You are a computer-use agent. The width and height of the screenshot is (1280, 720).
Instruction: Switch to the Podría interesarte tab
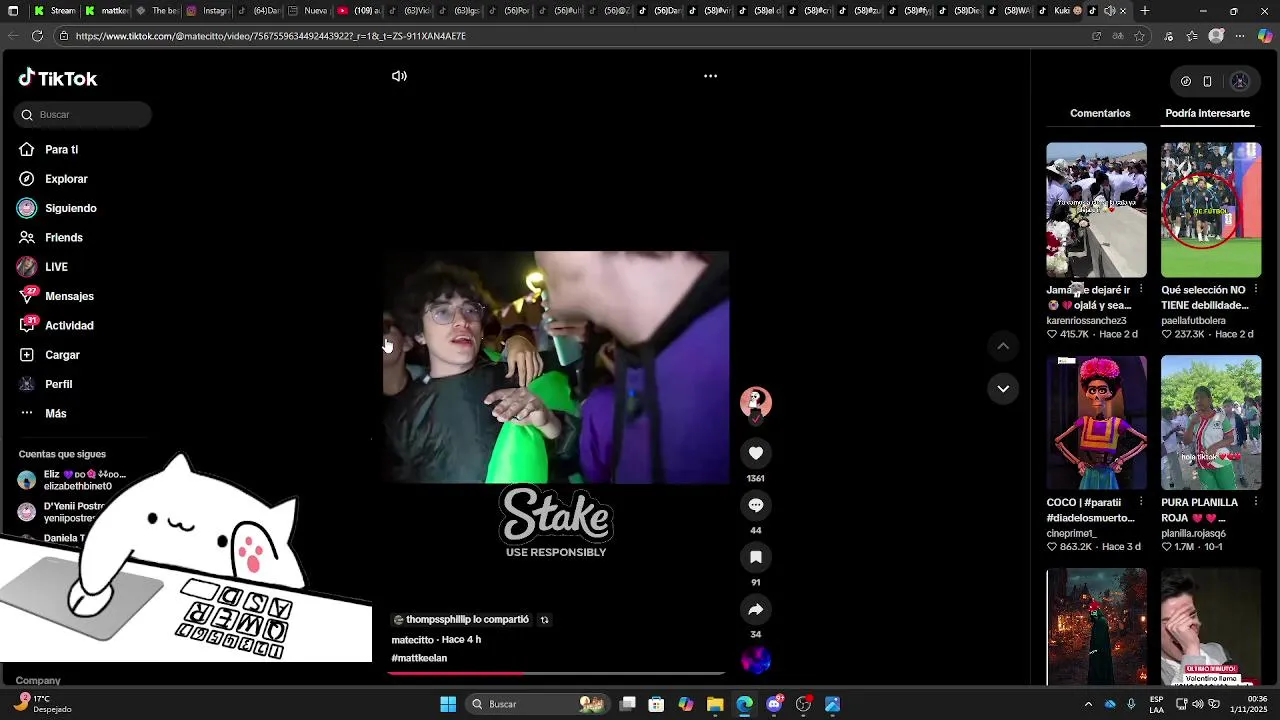point(1207,113)
